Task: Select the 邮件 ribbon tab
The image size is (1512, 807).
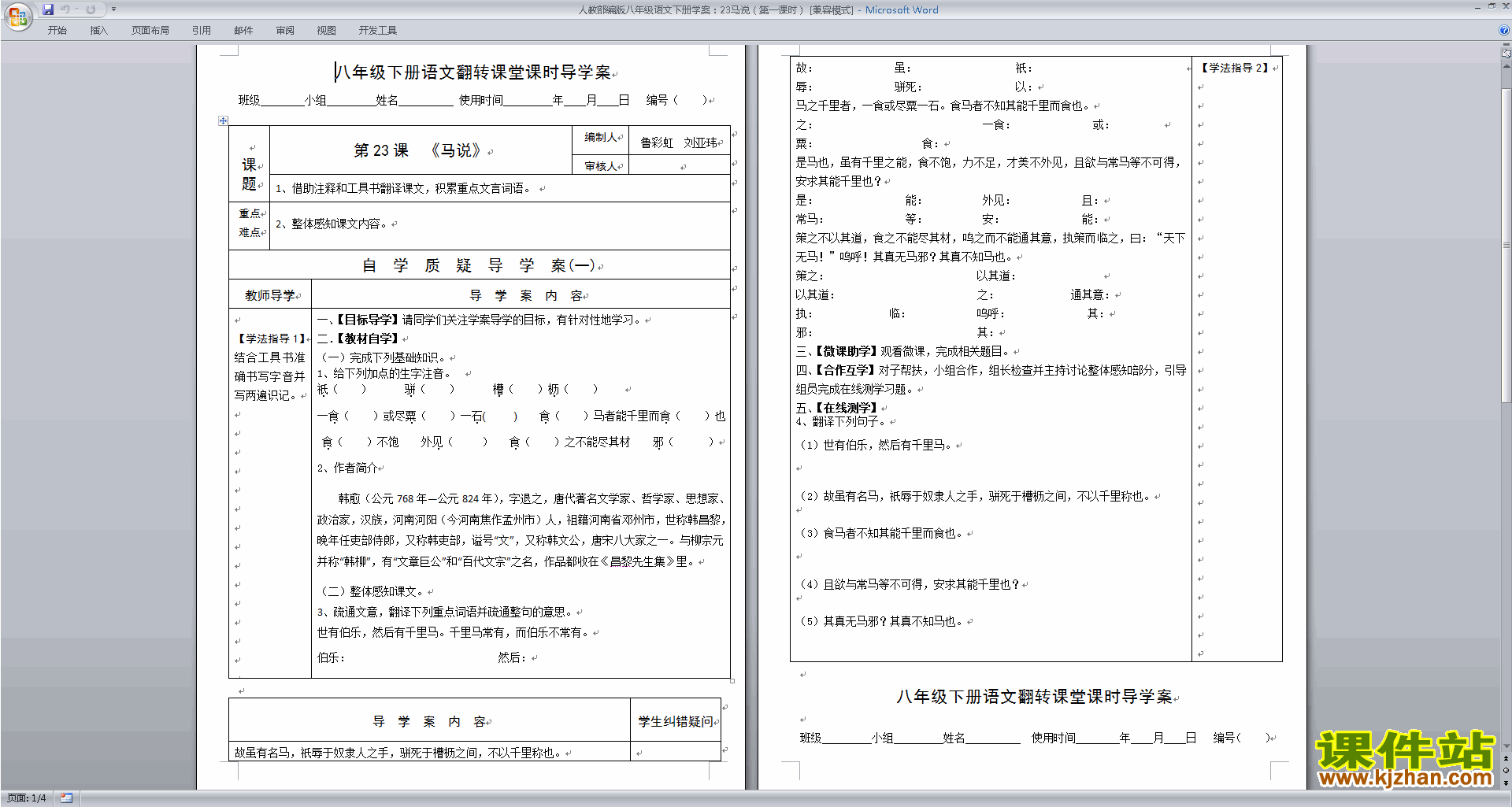Action: click(243, 31)
